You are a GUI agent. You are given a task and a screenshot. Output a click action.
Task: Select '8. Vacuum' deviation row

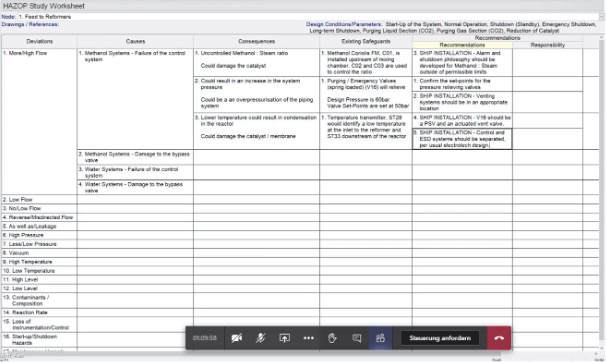coord(39,253)
